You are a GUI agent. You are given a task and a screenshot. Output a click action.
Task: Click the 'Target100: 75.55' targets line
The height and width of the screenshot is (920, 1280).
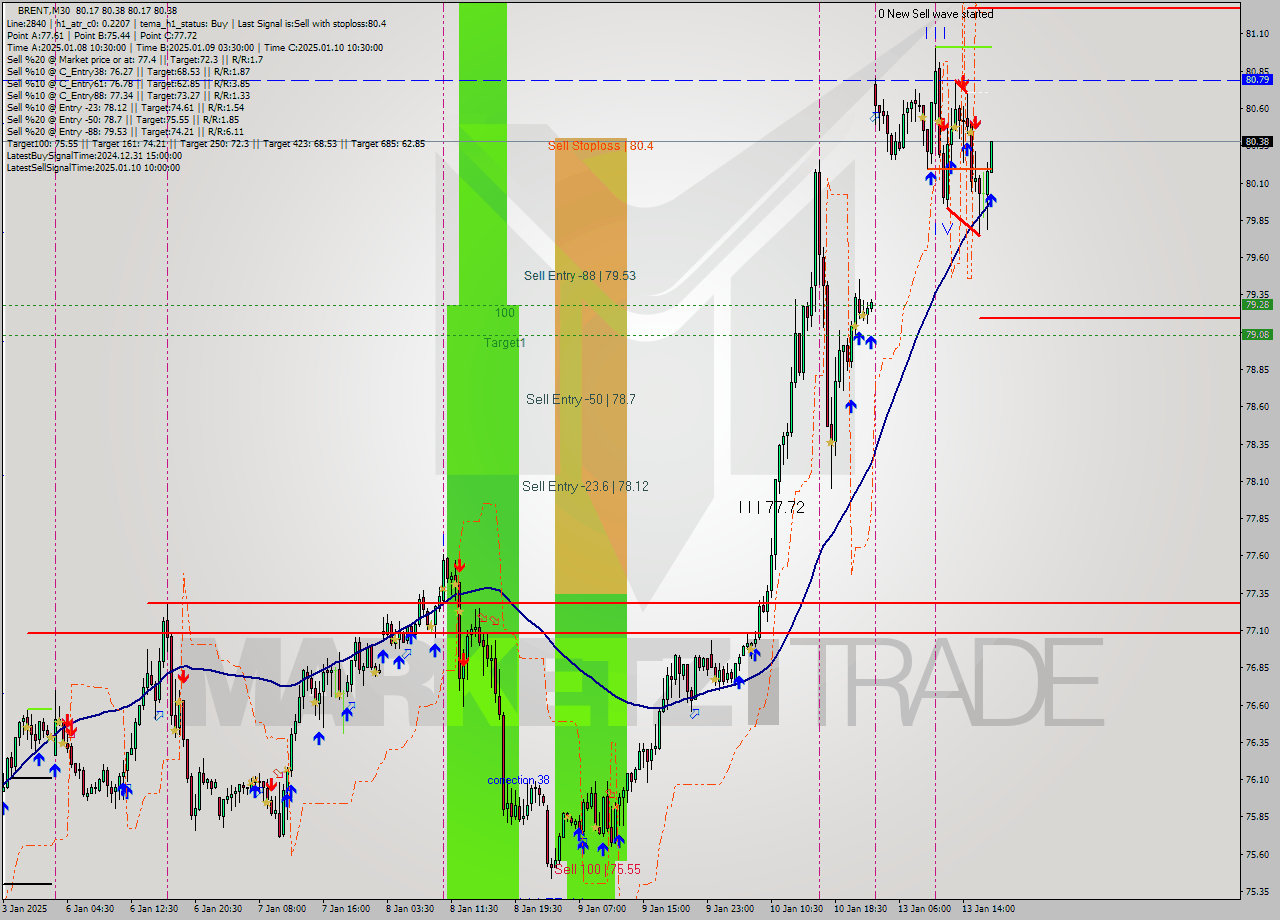pos(215,143)
